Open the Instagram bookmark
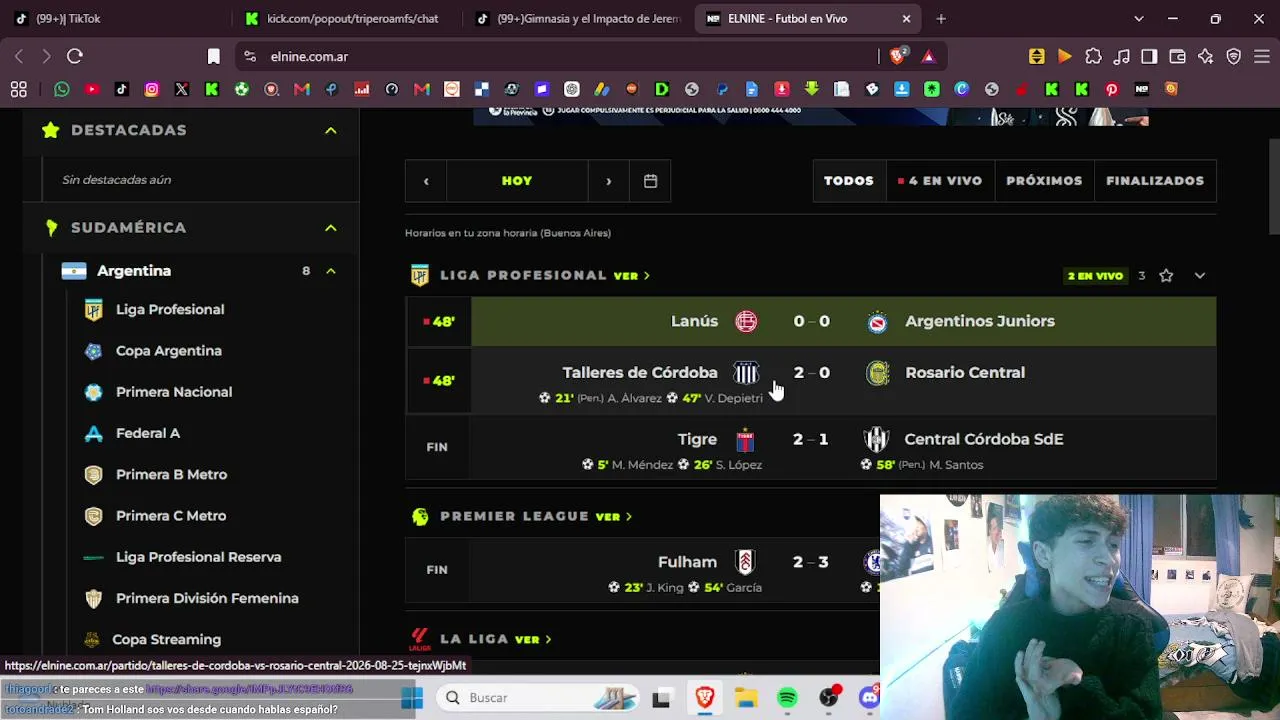 (x=152, y=89)
